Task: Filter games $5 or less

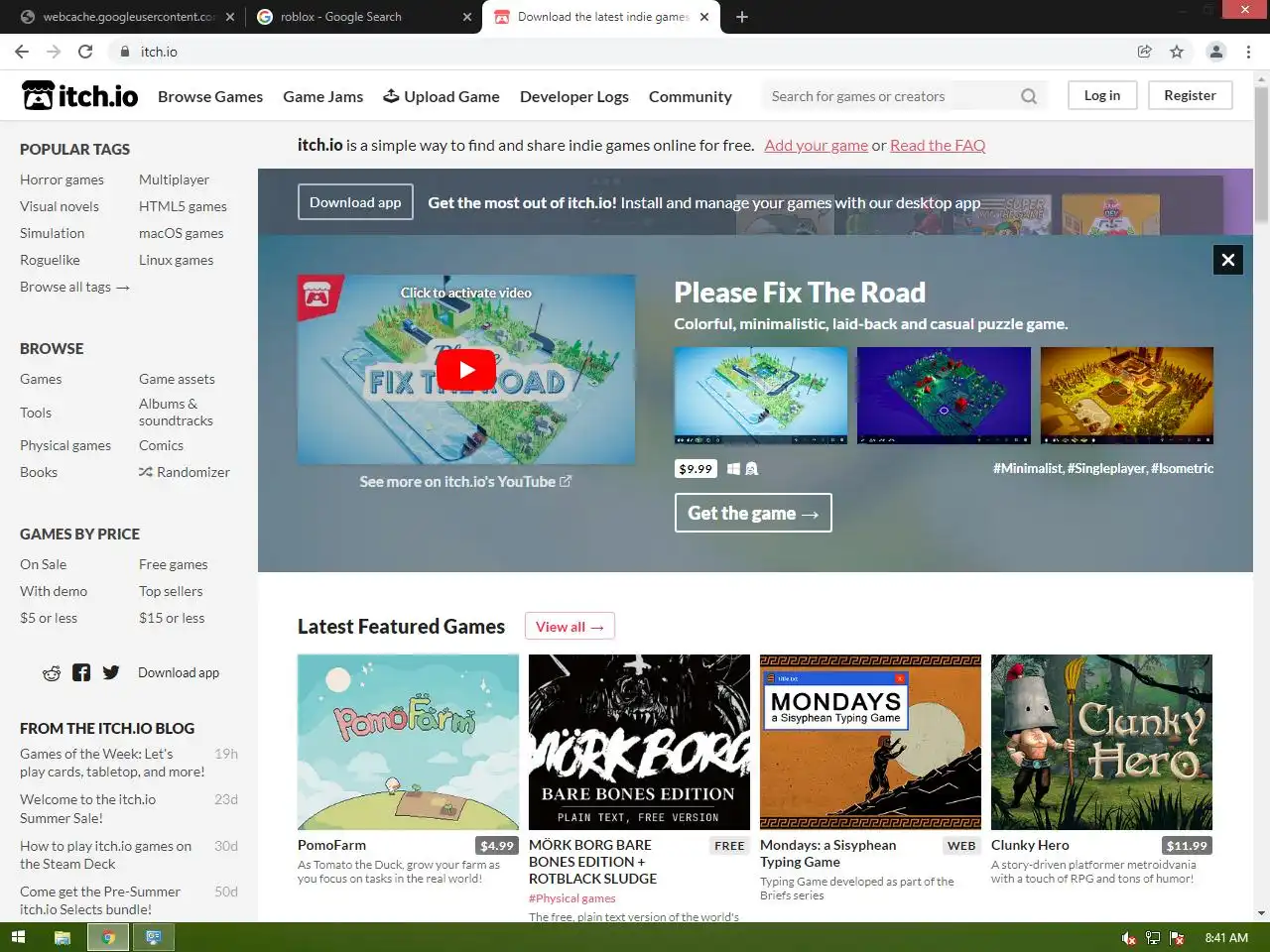Action: (x=49, y=618)
